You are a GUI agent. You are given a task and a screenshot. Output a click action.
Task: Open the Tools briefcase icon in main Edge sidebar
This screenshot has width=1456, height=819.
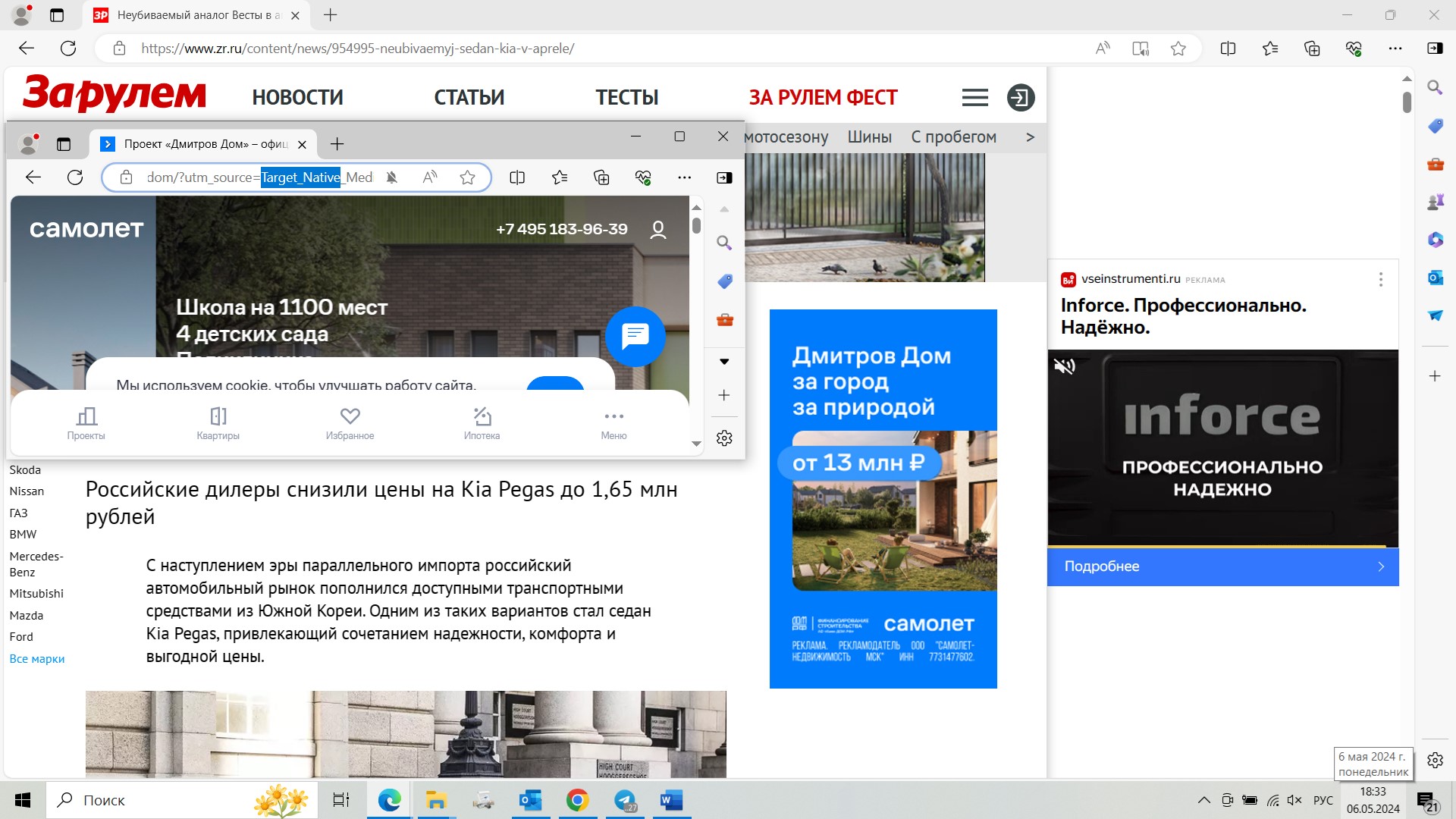pyautogui.click(x=1435, y=164)
